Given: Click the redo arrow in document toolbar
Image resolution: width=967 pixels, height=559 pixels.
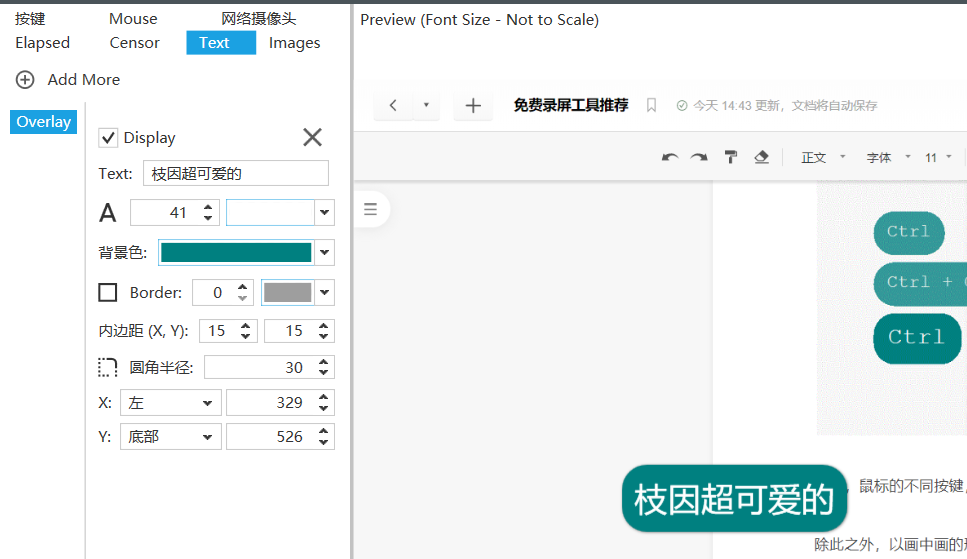Looking at the screenshot, I should click(x=699, y=157).
